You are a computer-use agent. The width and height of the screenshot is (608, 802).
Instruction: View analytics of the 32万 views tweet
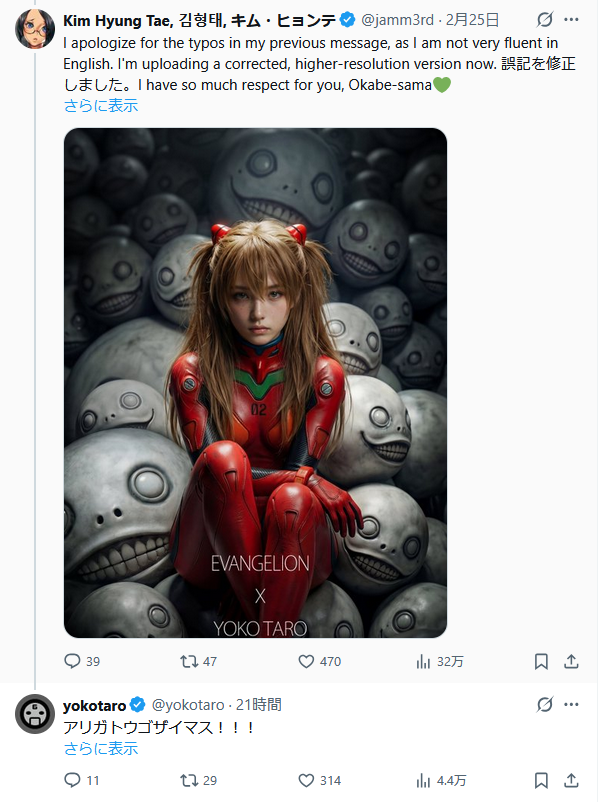[422, 661]
